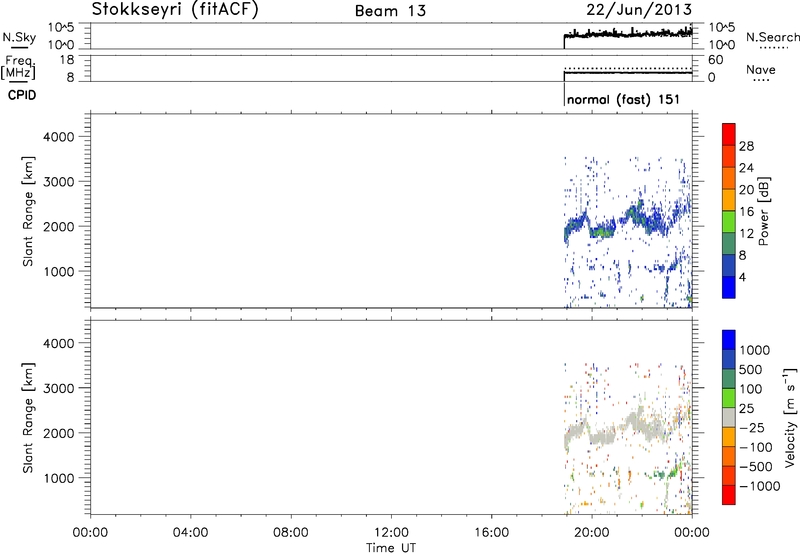Image resolution: width=800 pixels, height=554 pixels.
Task: Pick the dark green Power segment between 8 and 12
Action: point(729,244)
